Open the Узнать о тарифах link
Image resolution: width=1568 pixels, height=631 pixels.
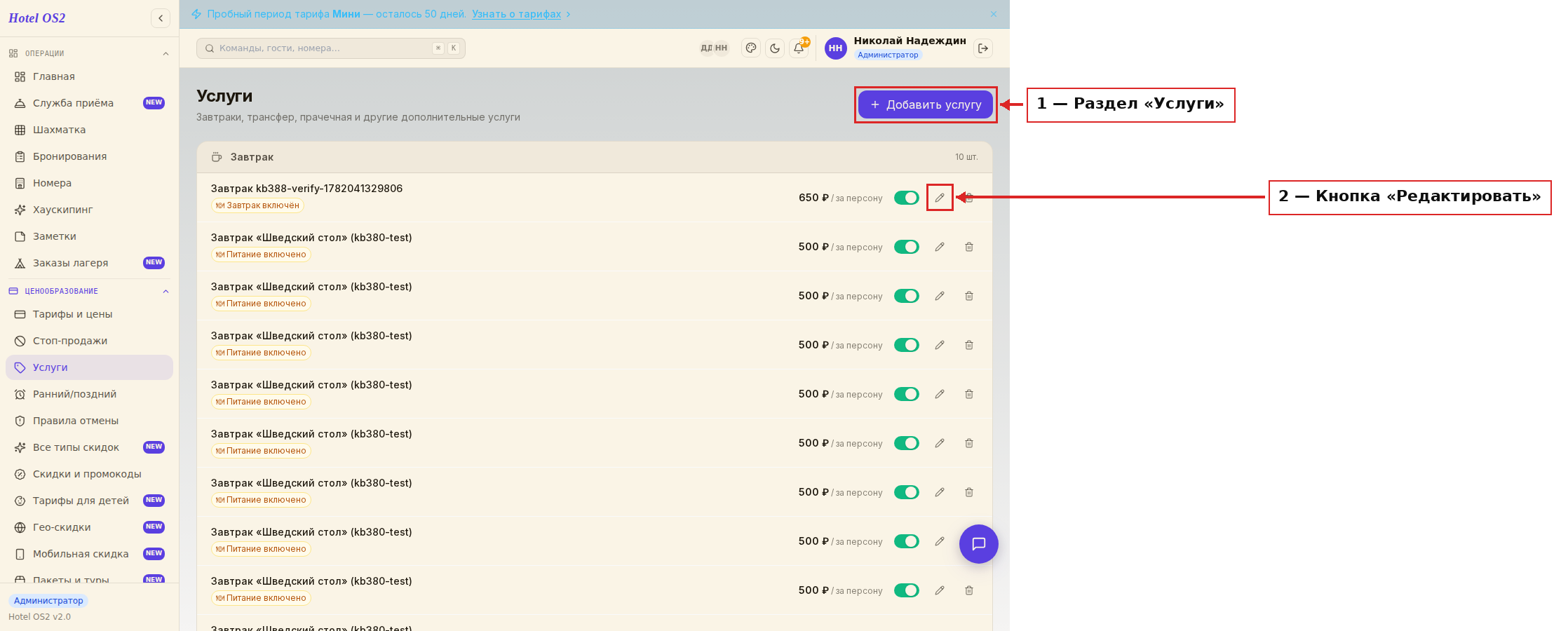[x=516, y=14]
